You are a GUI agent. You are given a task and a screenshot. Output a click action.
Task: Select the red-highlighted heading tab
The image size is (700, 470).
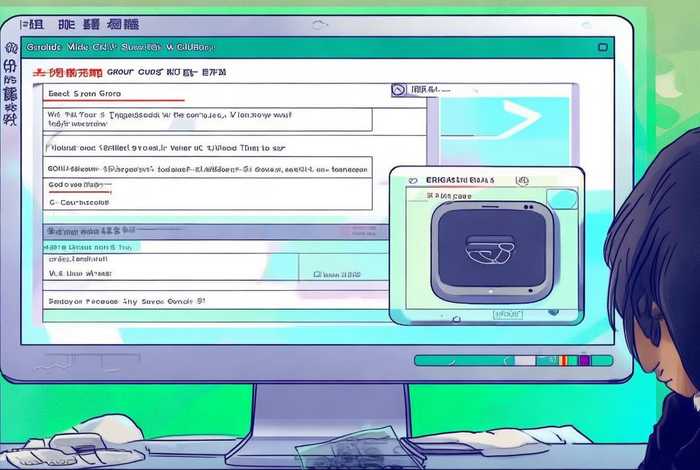tap(67, 73)
